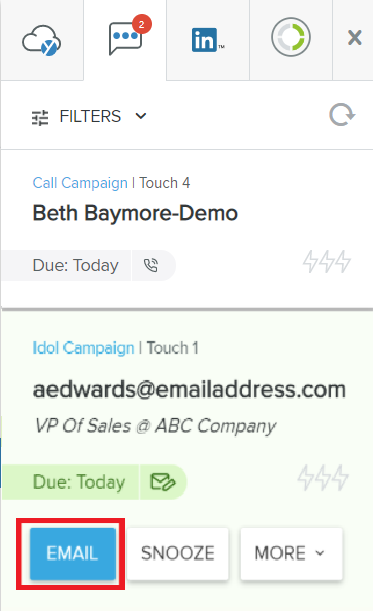The height and width of the screenshot is (611, 373).
Task: Click the Due: Today pill on Beth's task
Action: tap(75, 265)
